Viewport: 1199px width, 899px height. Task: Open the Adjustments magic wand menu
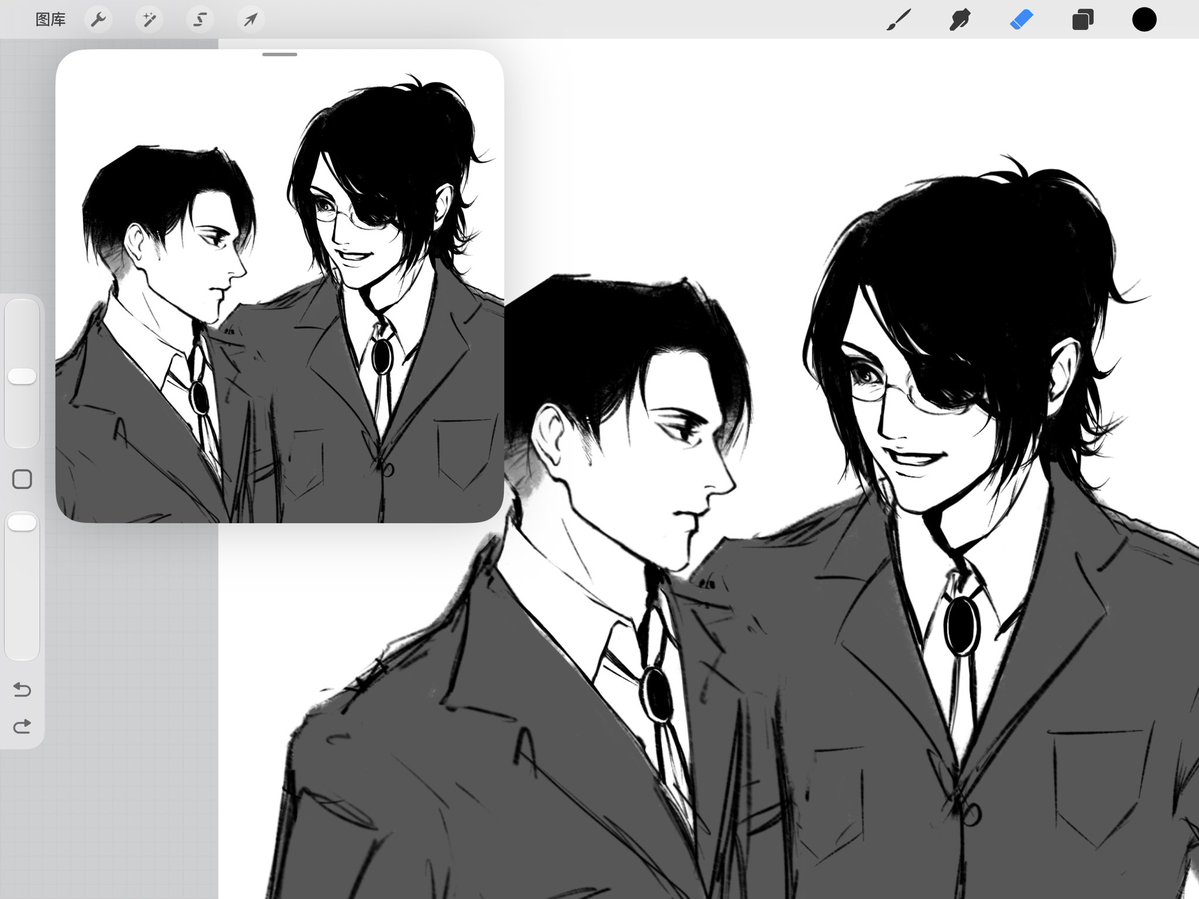[149, 19]
